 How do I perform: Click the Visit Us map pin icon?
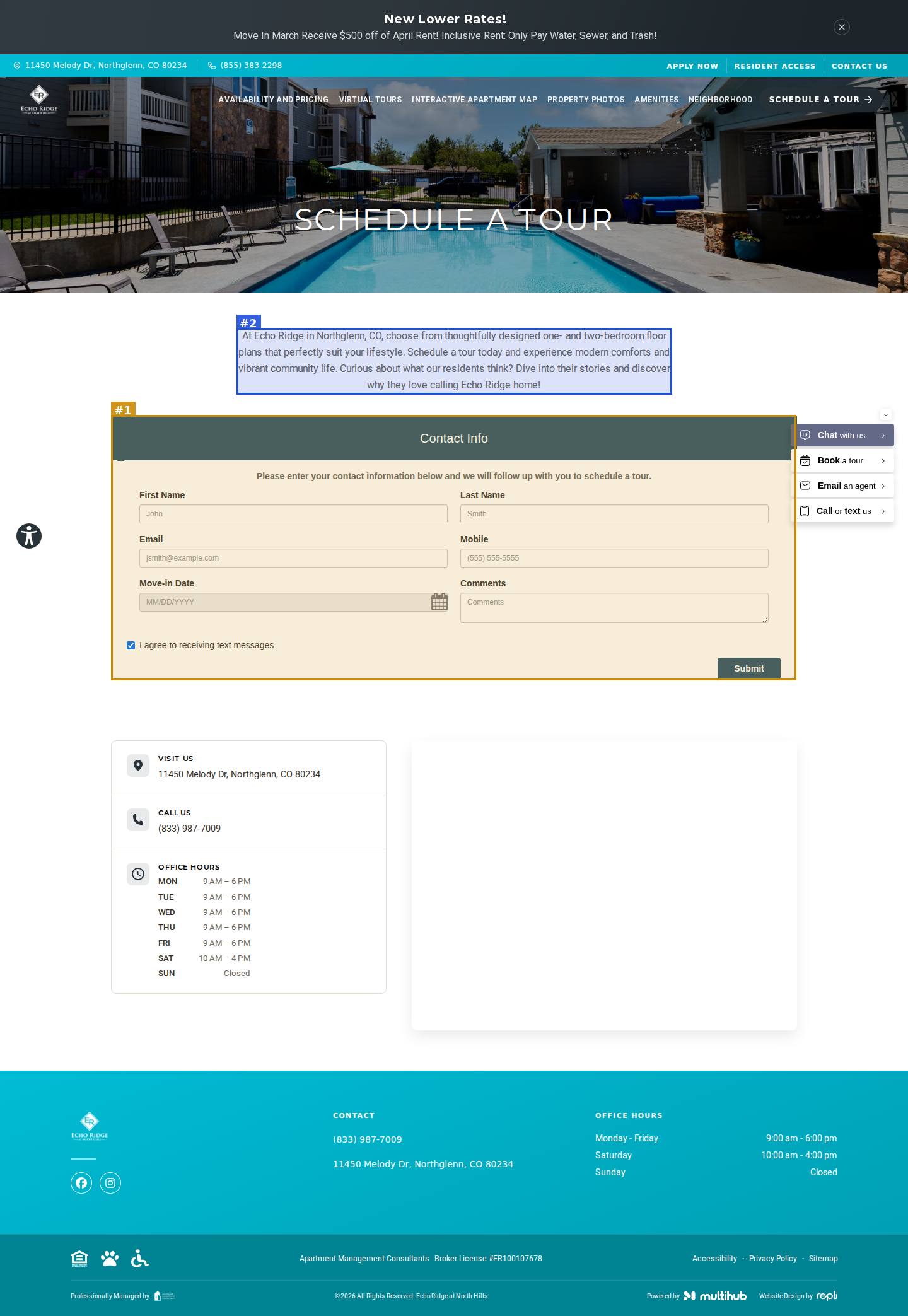(x=138, y=766)
